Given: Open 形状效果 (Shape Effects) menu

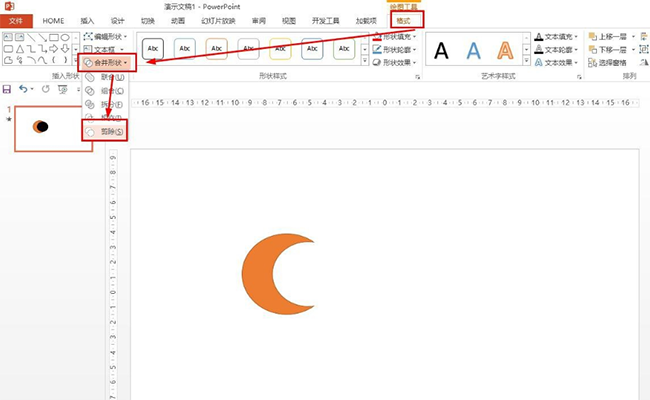Looking at the screenshot, I should [399, 62].
